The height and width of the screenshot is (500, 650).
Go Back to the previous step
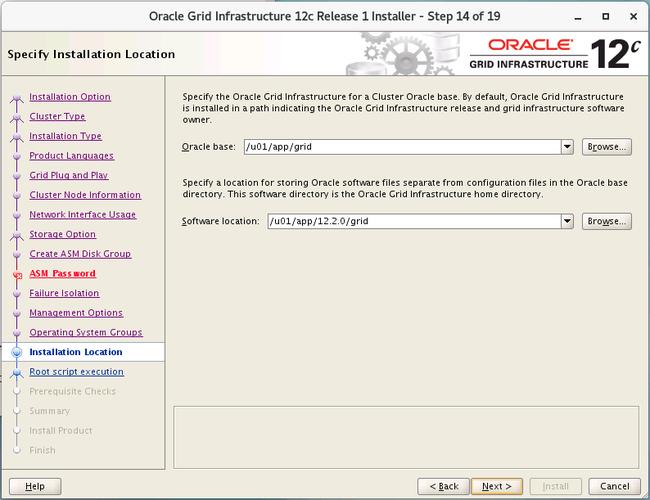(444, 486)
